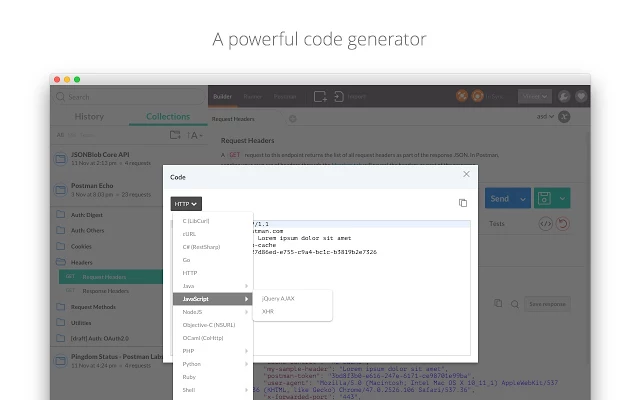Viewport: 640px width, 400px height.
Task: Expand the Java submenu
Action: [211, 285]
